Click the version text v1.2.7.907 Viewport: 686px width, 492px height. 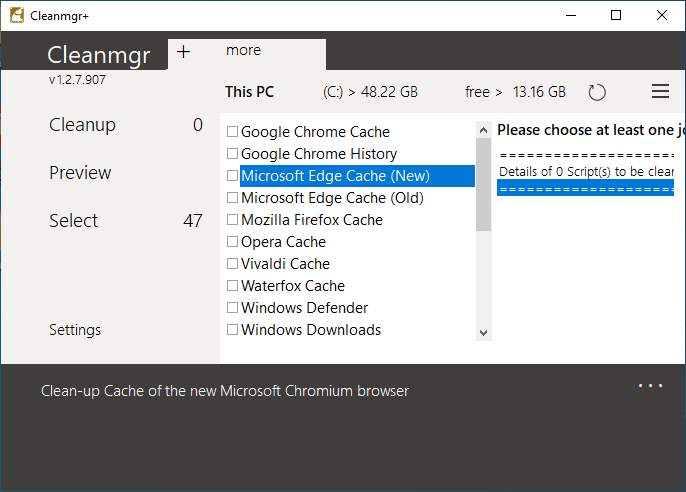pos(77,80)
